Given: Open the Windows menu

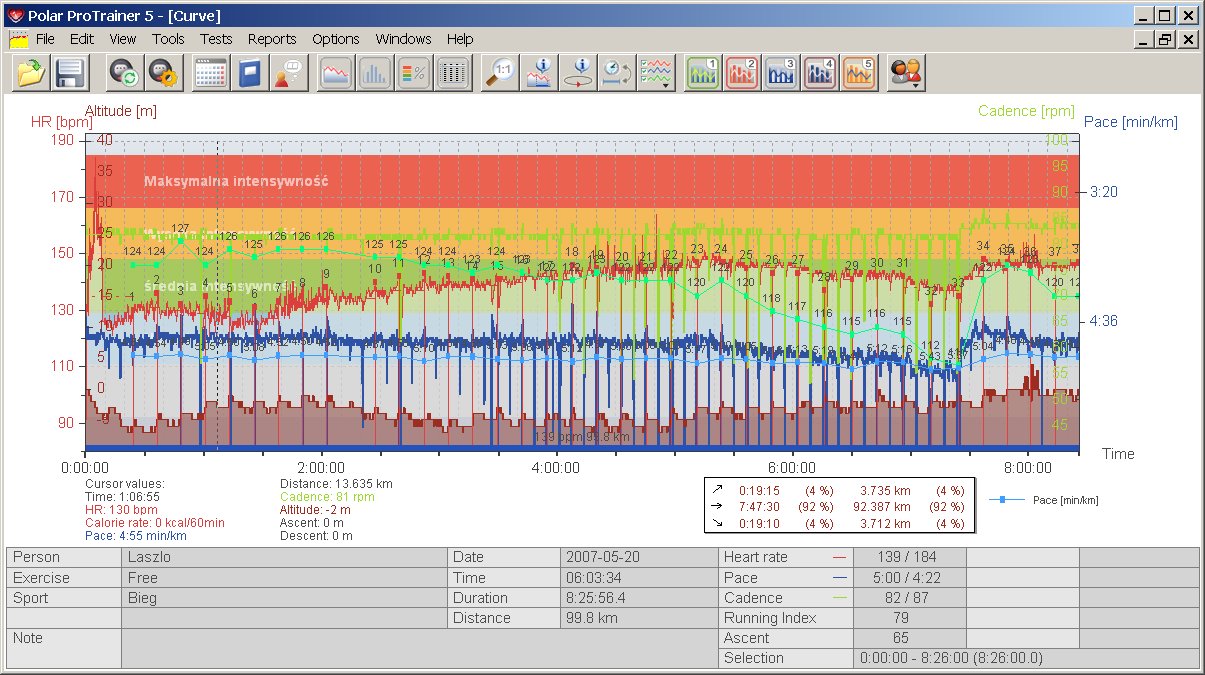Looking at the screenshot, I should click(x=404, y=39).
